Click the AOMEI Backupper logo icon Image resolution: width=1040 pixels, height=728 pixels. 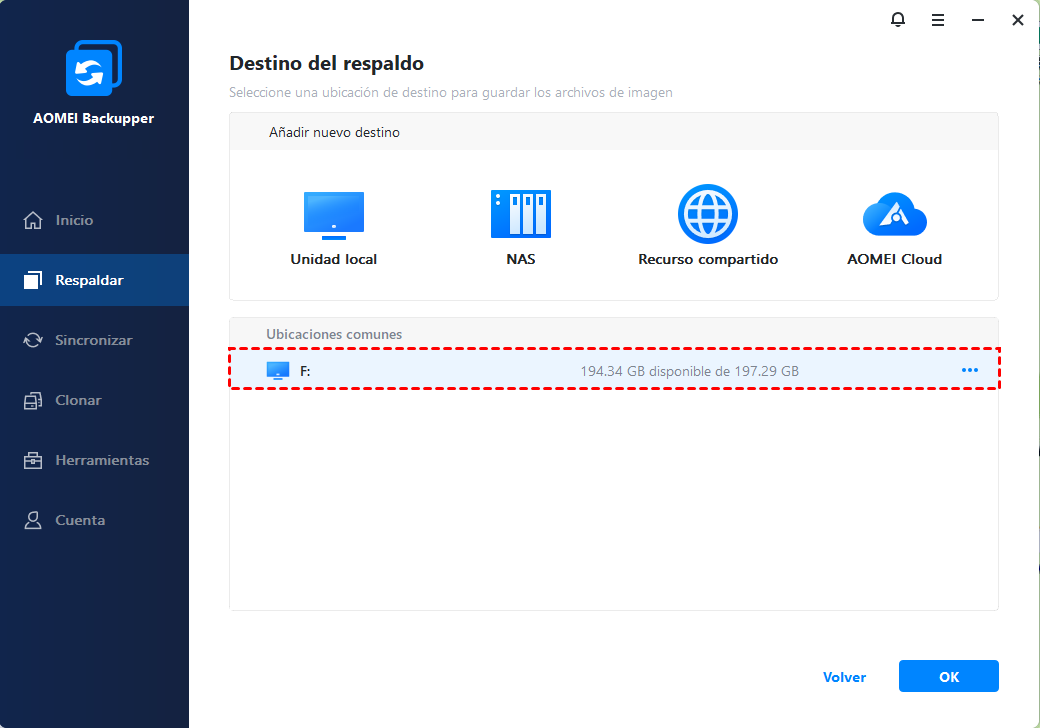coord(94,68)
